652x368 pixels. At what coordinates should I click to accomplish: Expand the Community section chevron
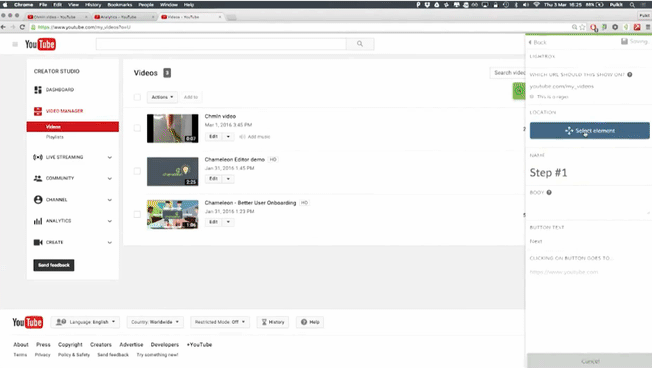click(x=110, y=178)
